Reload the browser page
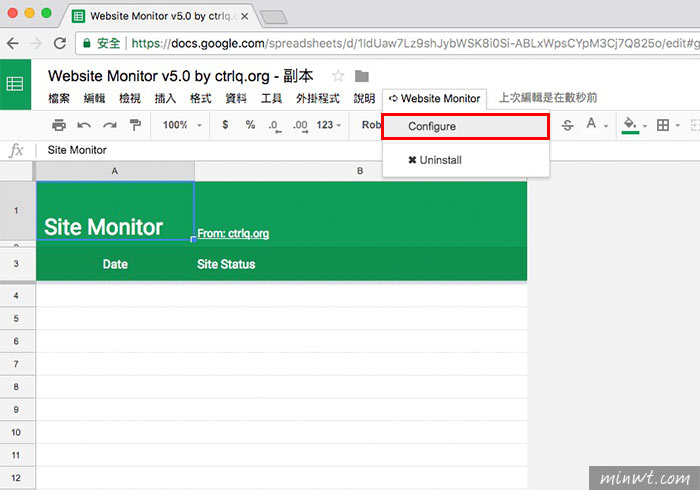This screenshot has height=490, width=700. [60, 43]
